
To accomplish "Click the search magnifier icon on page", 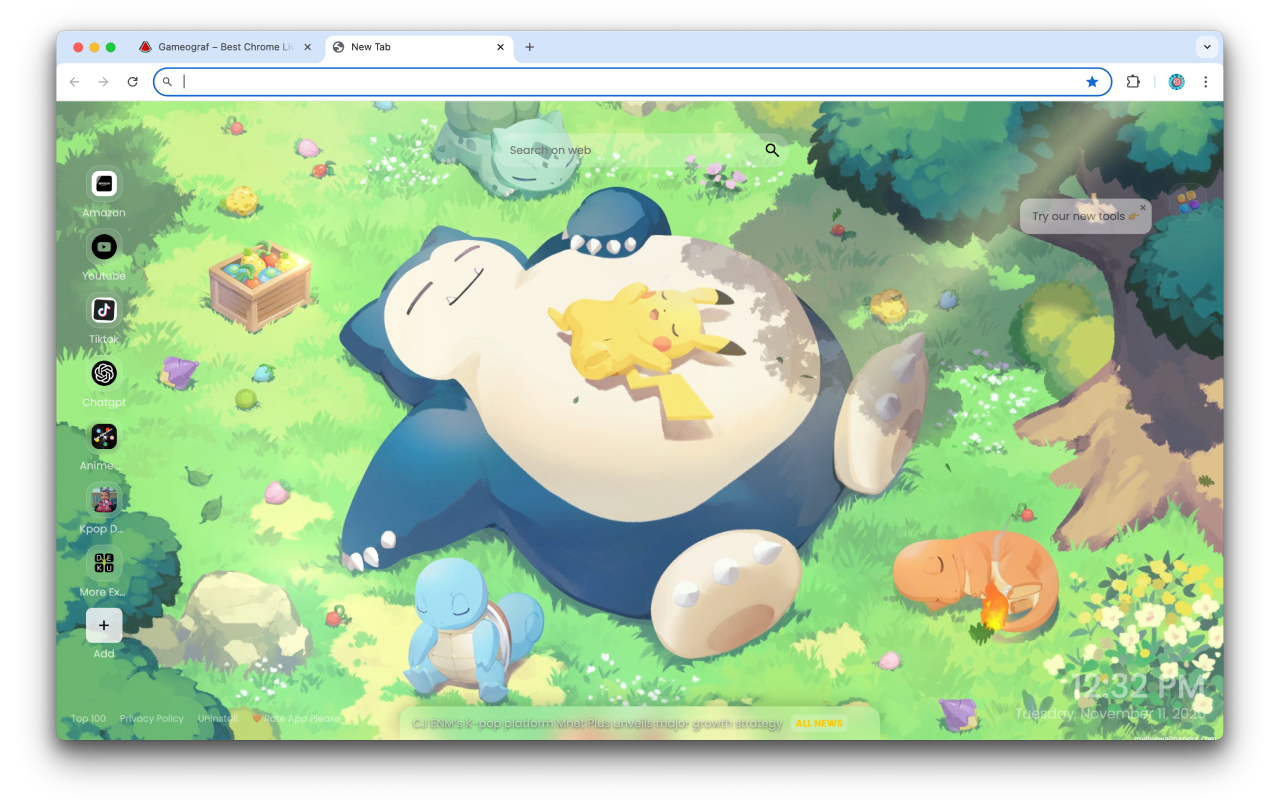I will pyautogui.click(x=772, y=150).
